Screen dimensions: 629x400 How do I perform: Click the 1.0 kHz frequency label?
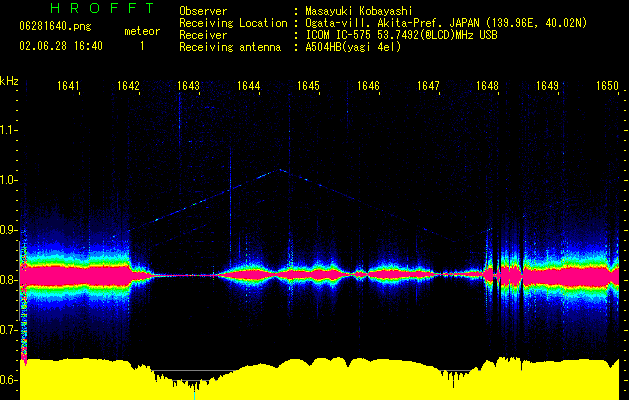point(9,180)
